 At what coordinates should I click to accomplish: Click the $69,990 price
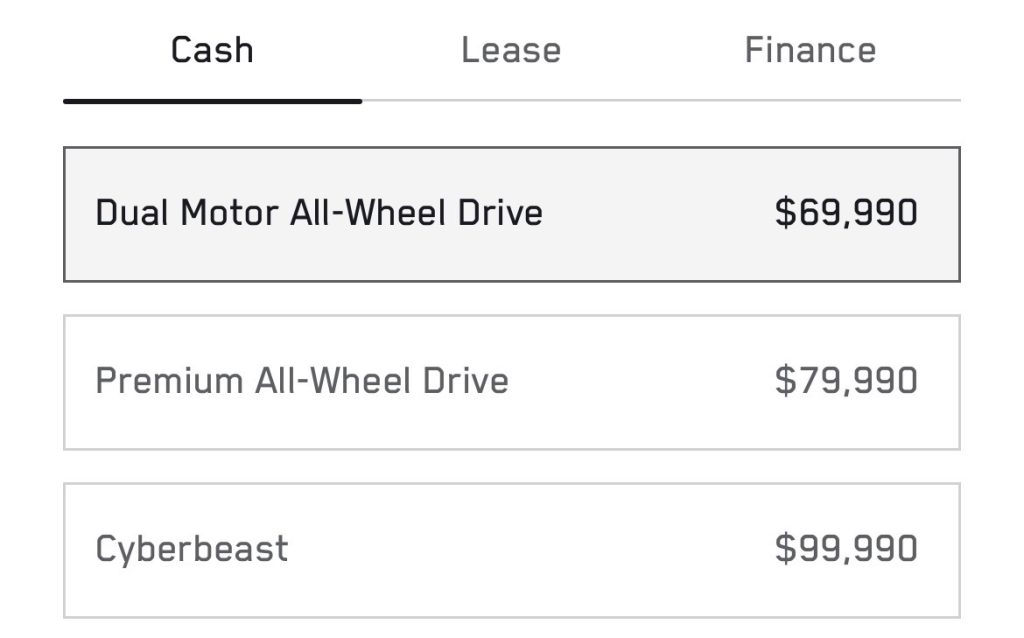tap(846, 213)
